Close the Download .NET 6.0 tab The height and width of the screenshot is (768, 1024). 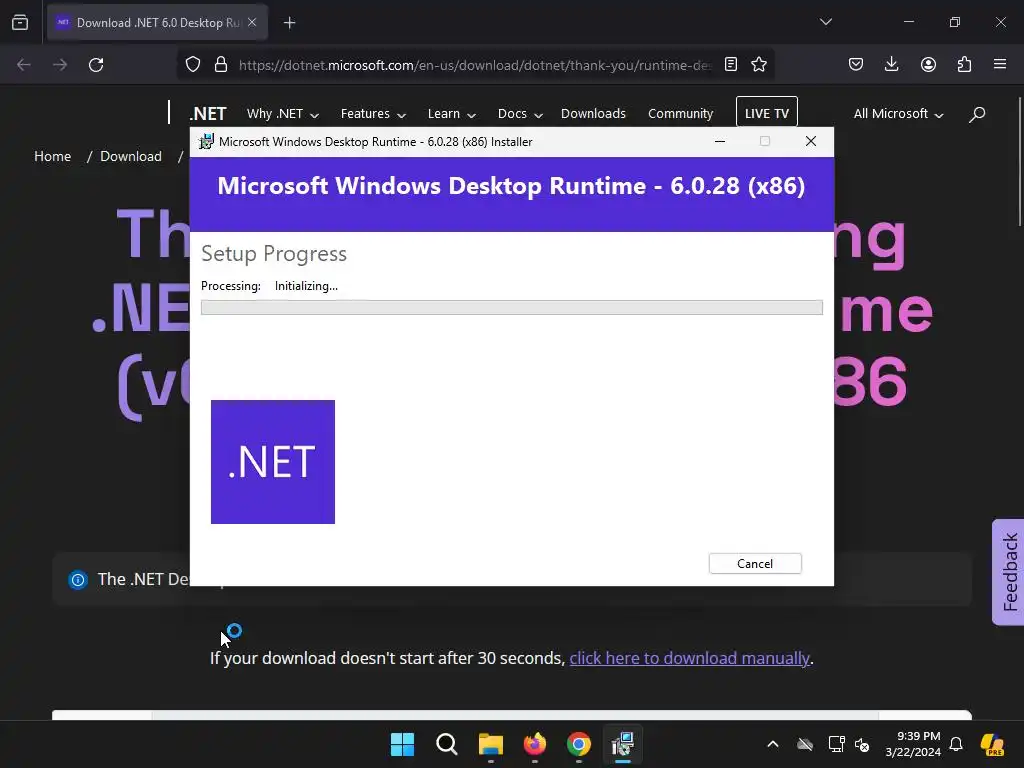tap(252, 22)
